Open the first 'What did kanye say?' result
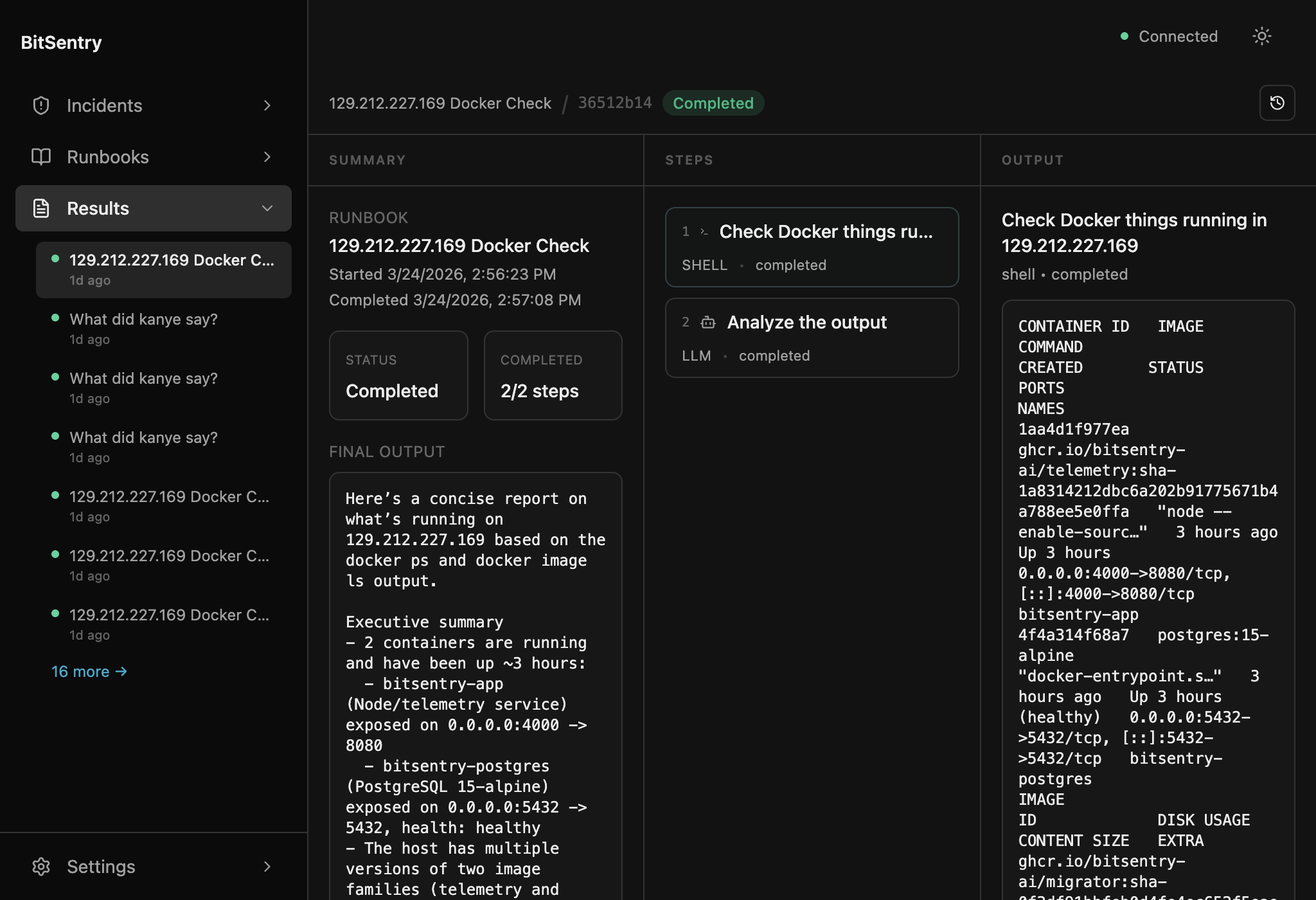 coord(143,319)
